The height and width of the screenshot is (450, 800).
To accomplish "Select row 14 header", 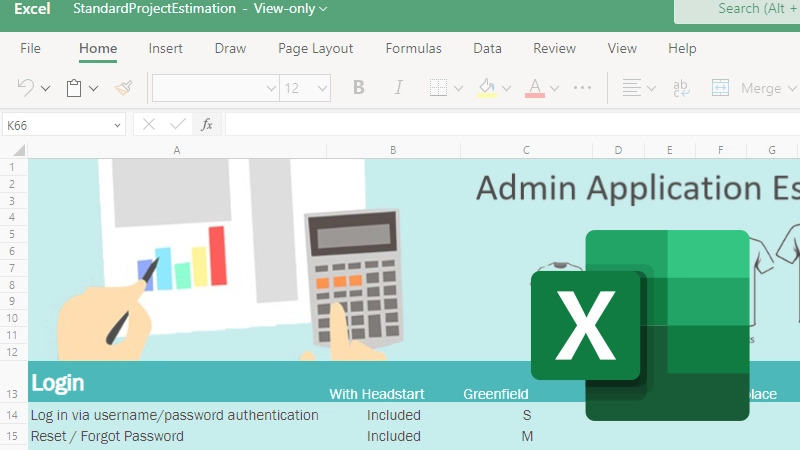I will click(x=13, y=415).
